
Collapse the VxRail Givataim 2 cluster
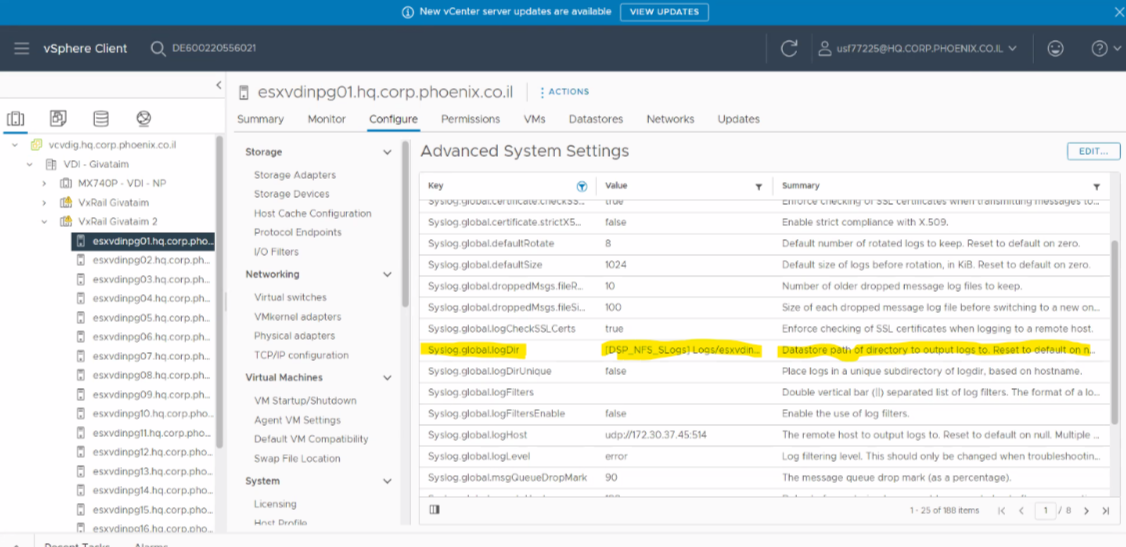pos(44,222)
